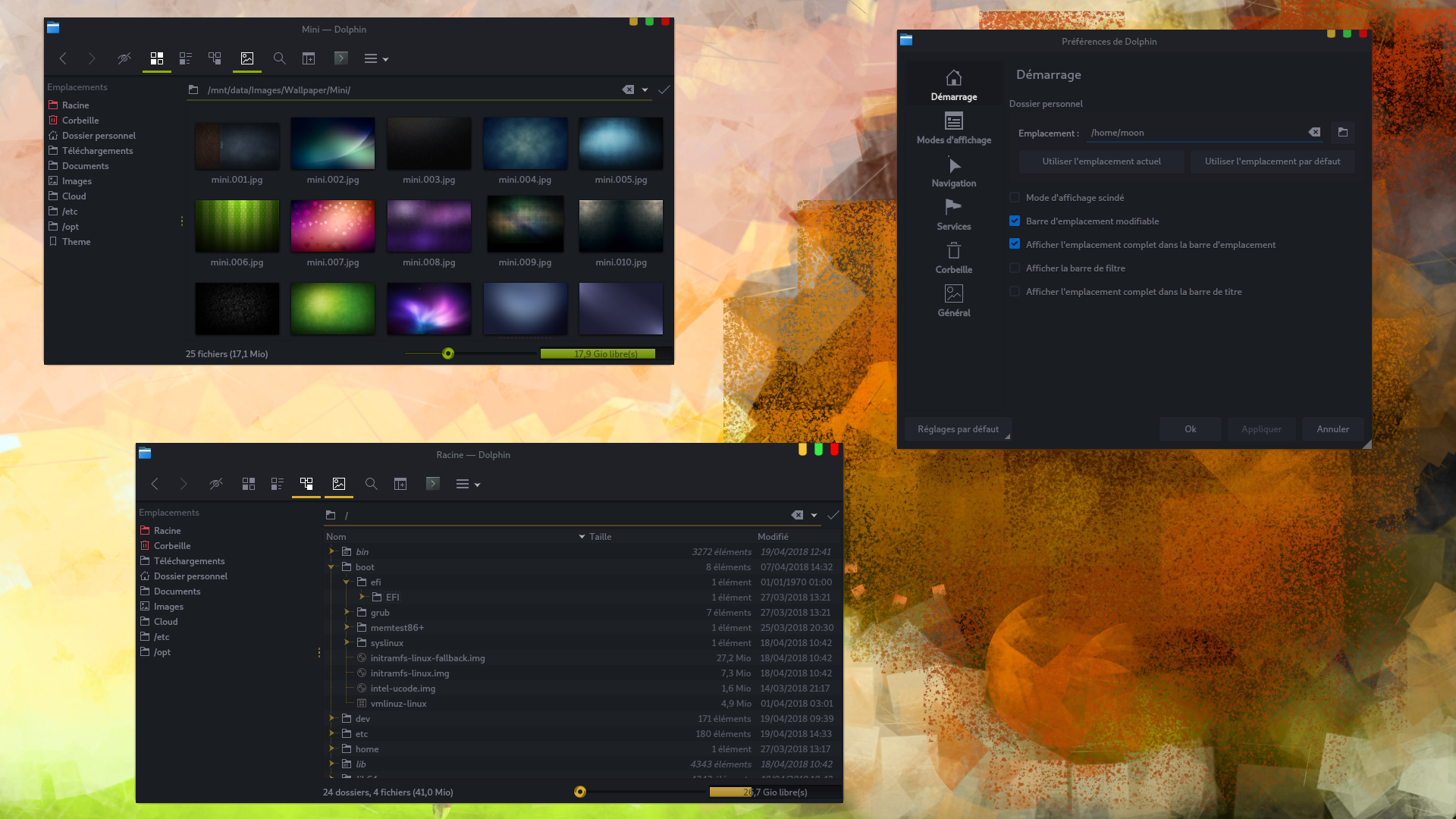The width and height of the screenshot is (1456, 819).
Task: Enable Mode d'affichage scindé checkbox
Action: [1015, 198]
